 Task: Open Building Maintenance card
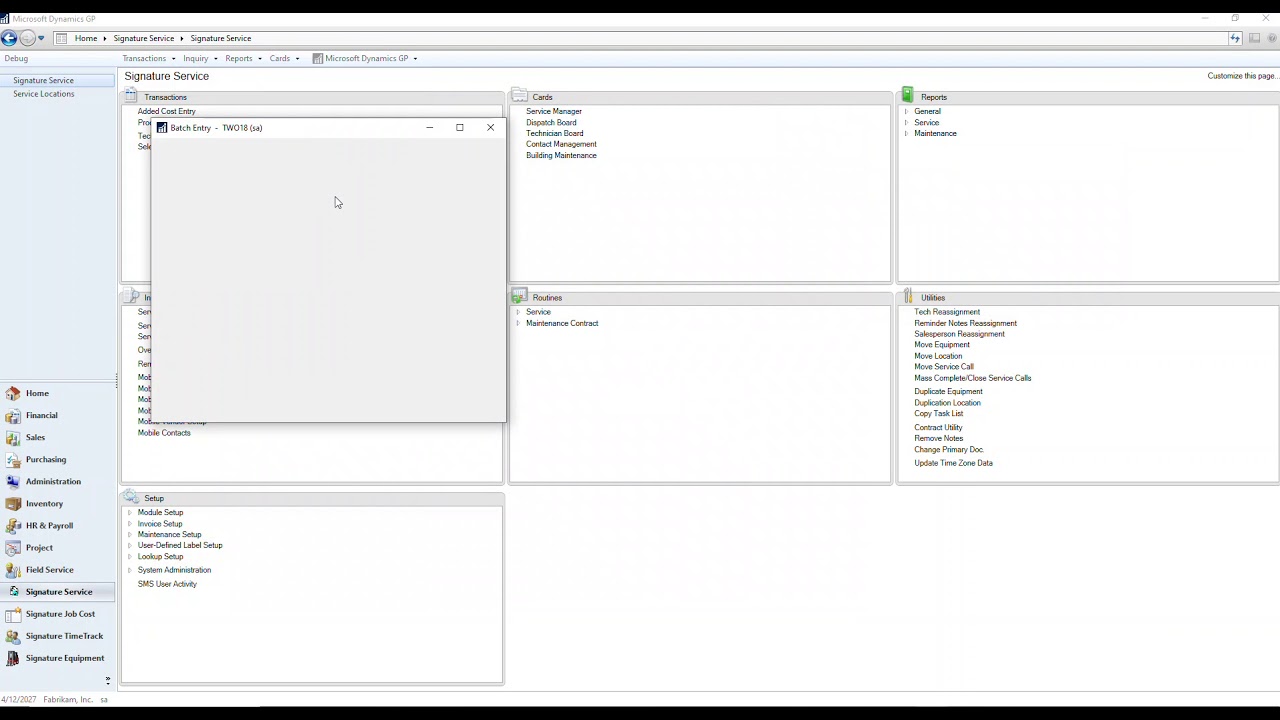[x=561, y=155]
